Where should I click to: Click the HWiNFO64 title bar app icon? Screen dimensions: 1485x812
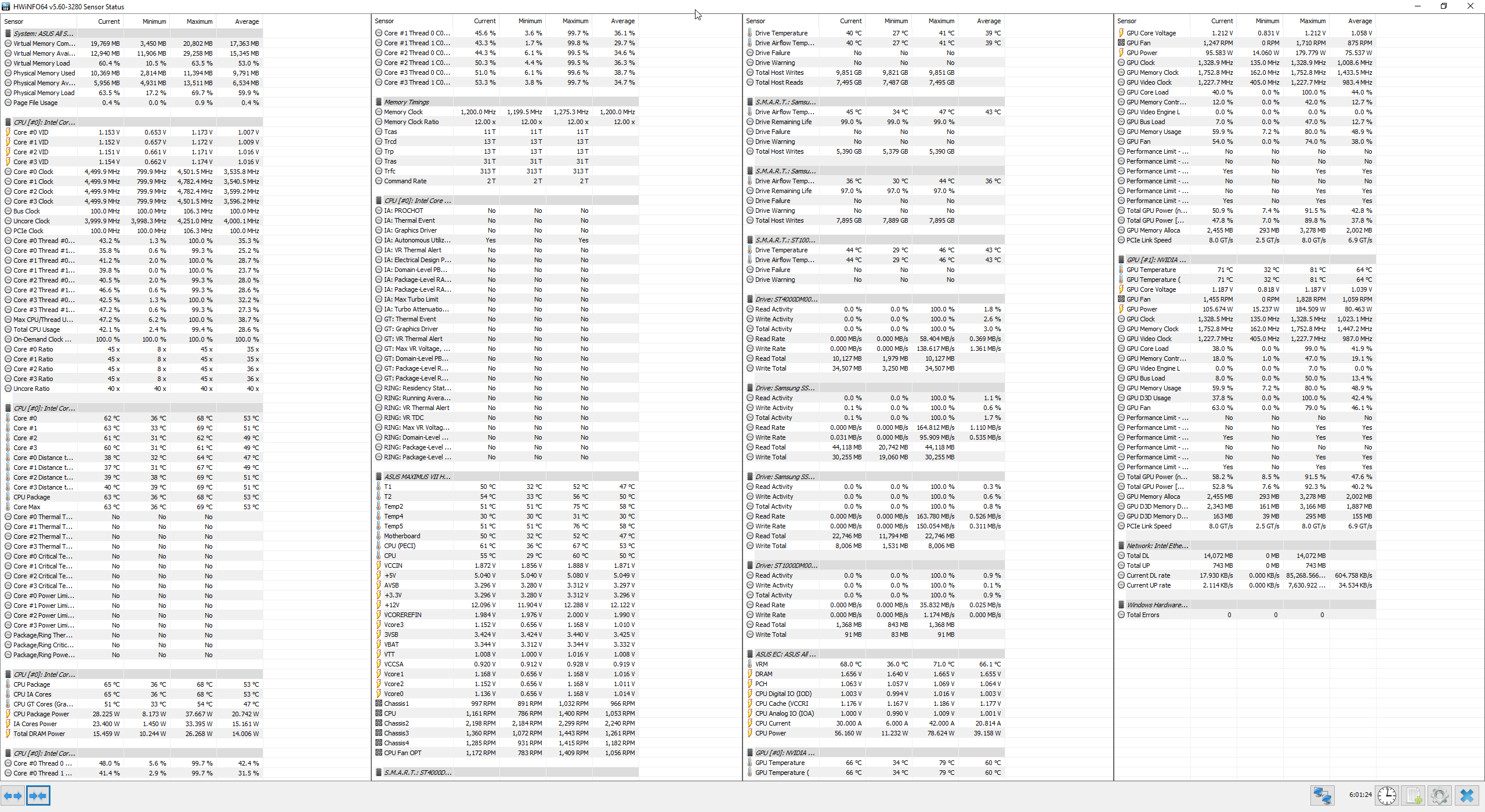coord(6,6)
